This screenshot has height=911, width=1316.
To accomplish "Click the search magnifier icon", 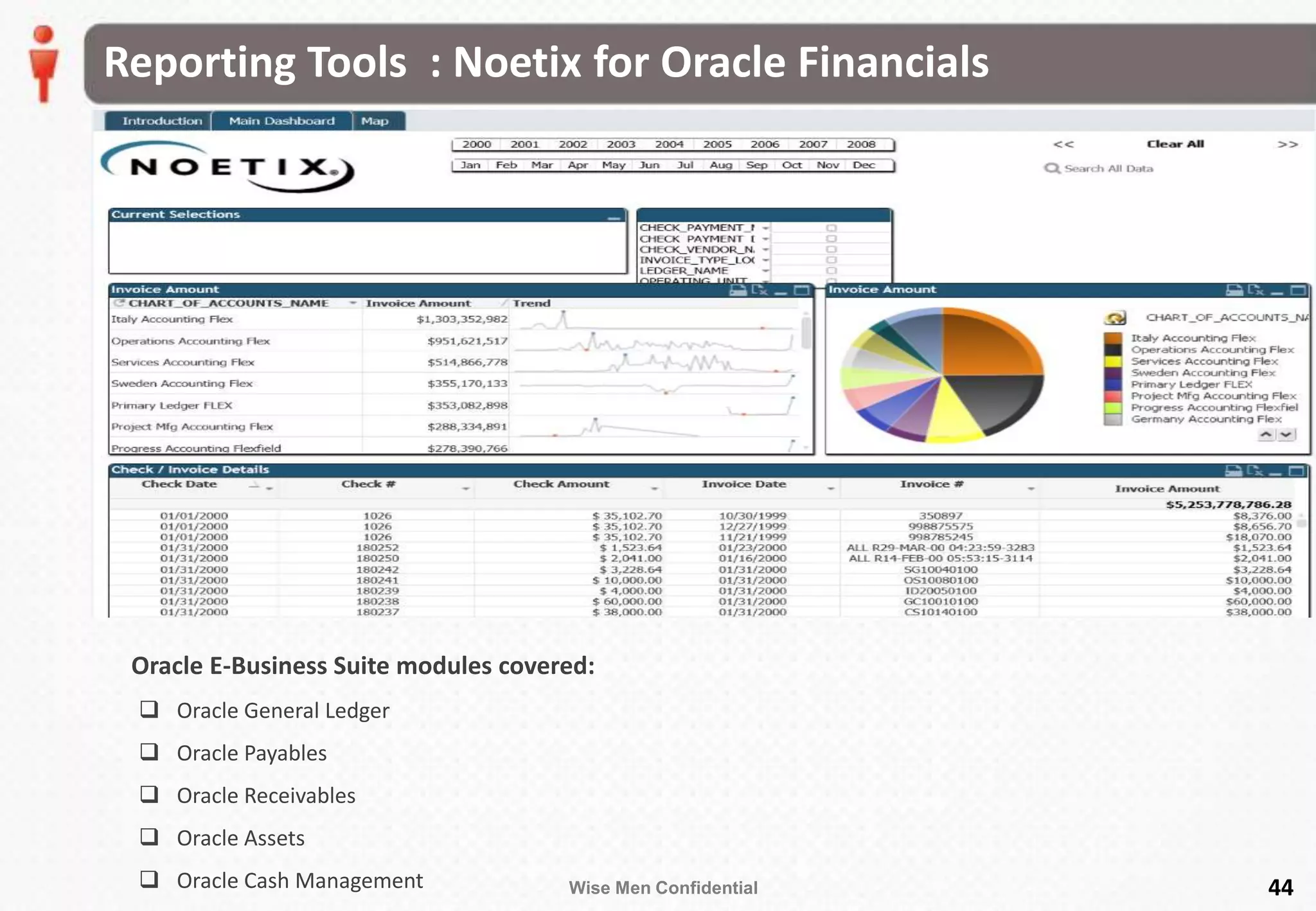I will tap(1051, 168).
